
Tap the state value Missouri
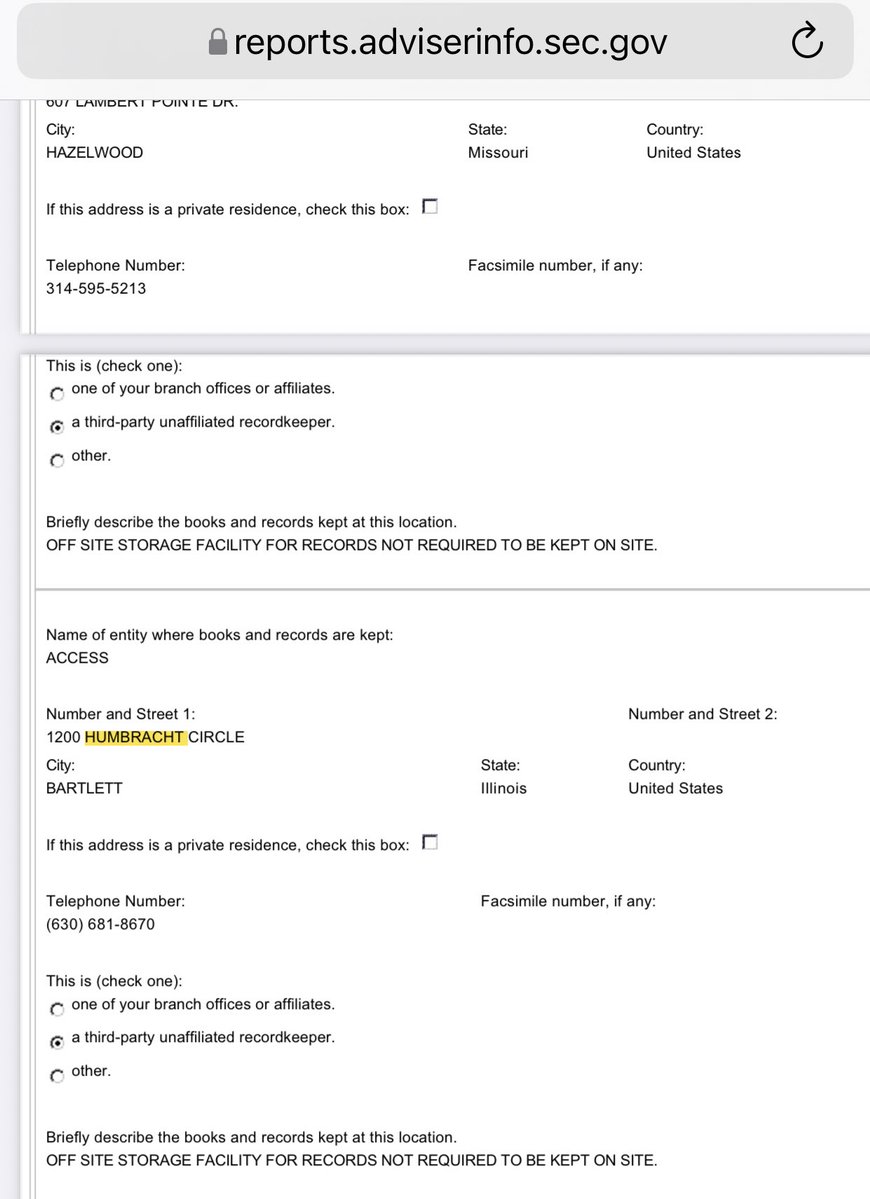[498, 152]
